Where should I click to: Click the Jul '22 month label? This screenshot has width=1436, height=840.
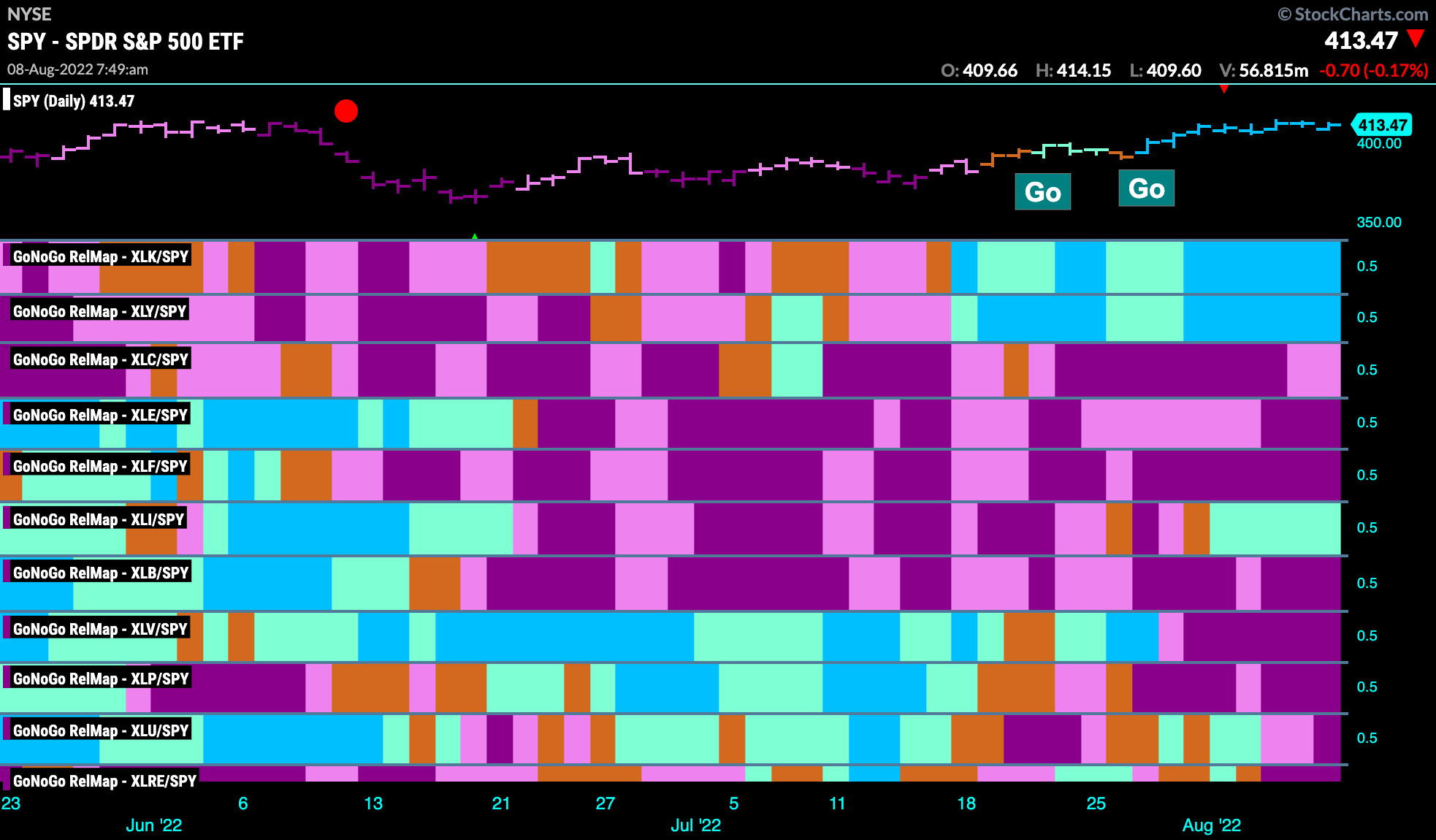tap(695, 825)
